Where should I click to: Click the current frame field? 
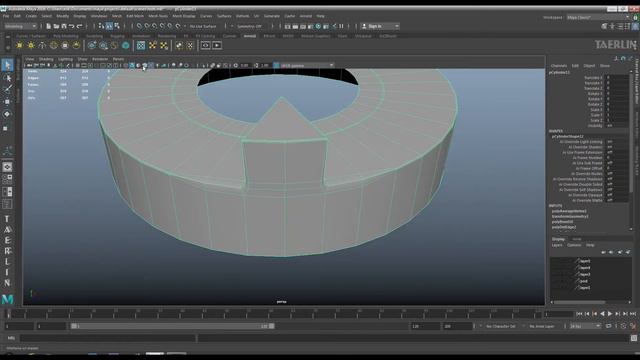558,314
